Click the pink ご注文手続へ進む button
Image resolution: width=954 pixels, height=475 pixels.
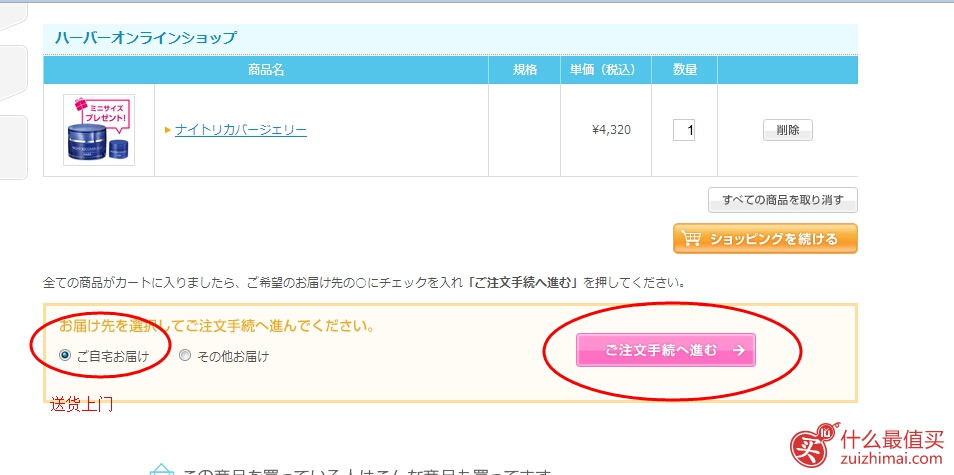point(666,350)
